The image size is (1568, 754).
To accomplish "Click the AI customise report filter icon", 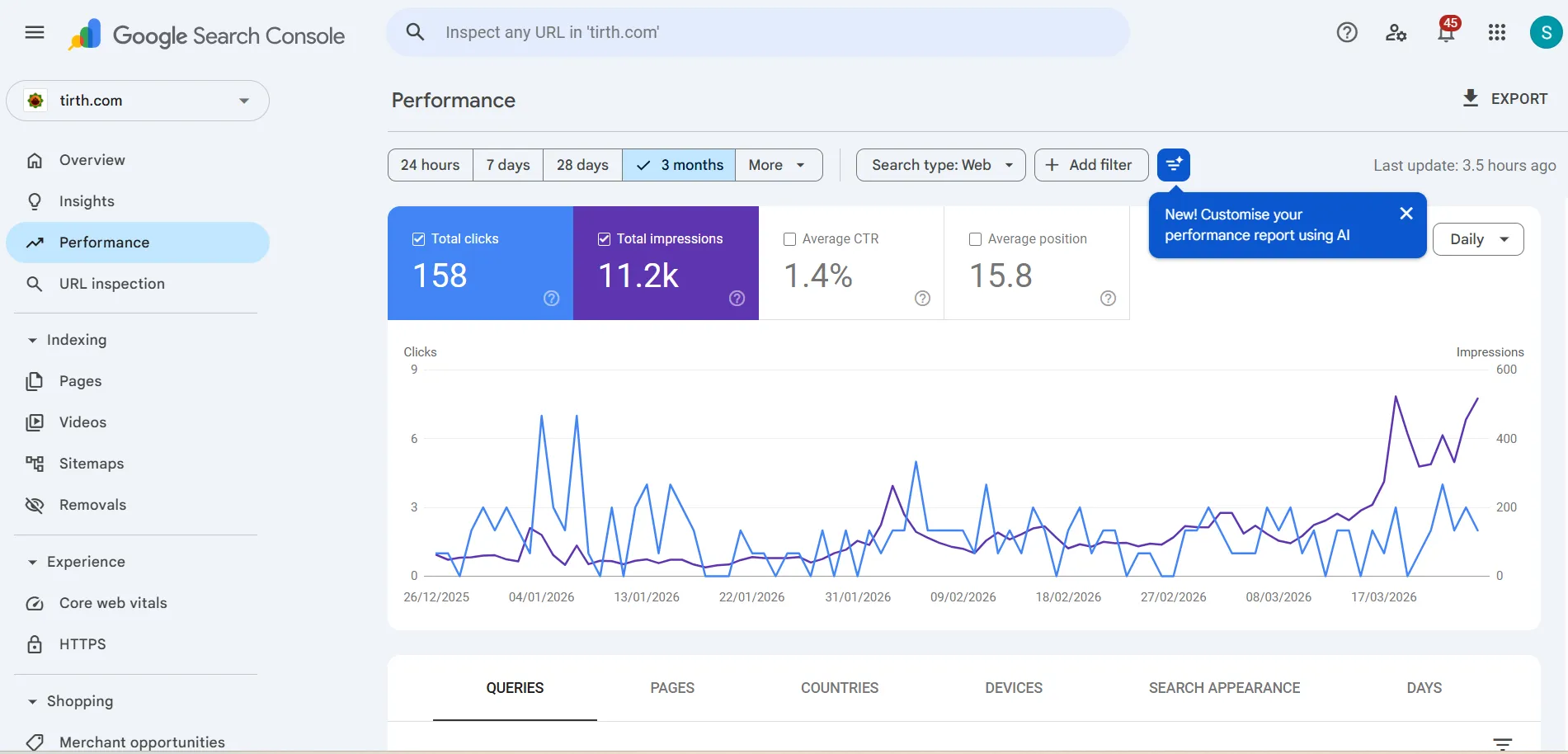I will (x=1173, y=165).
